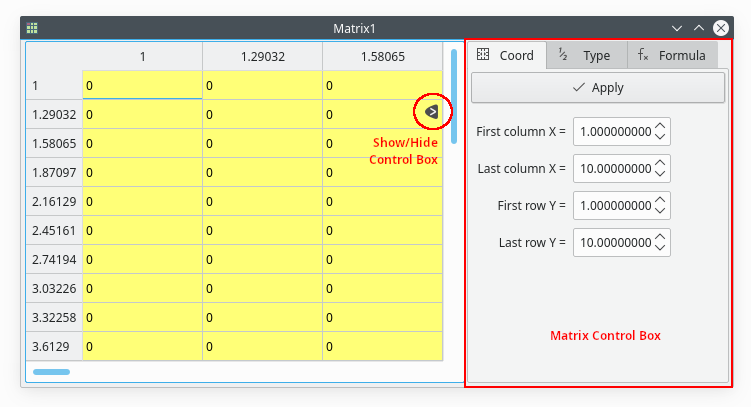This screenshot has height=407, width=751.
Task: Select row header 2.16129
Action: point(54,202)
